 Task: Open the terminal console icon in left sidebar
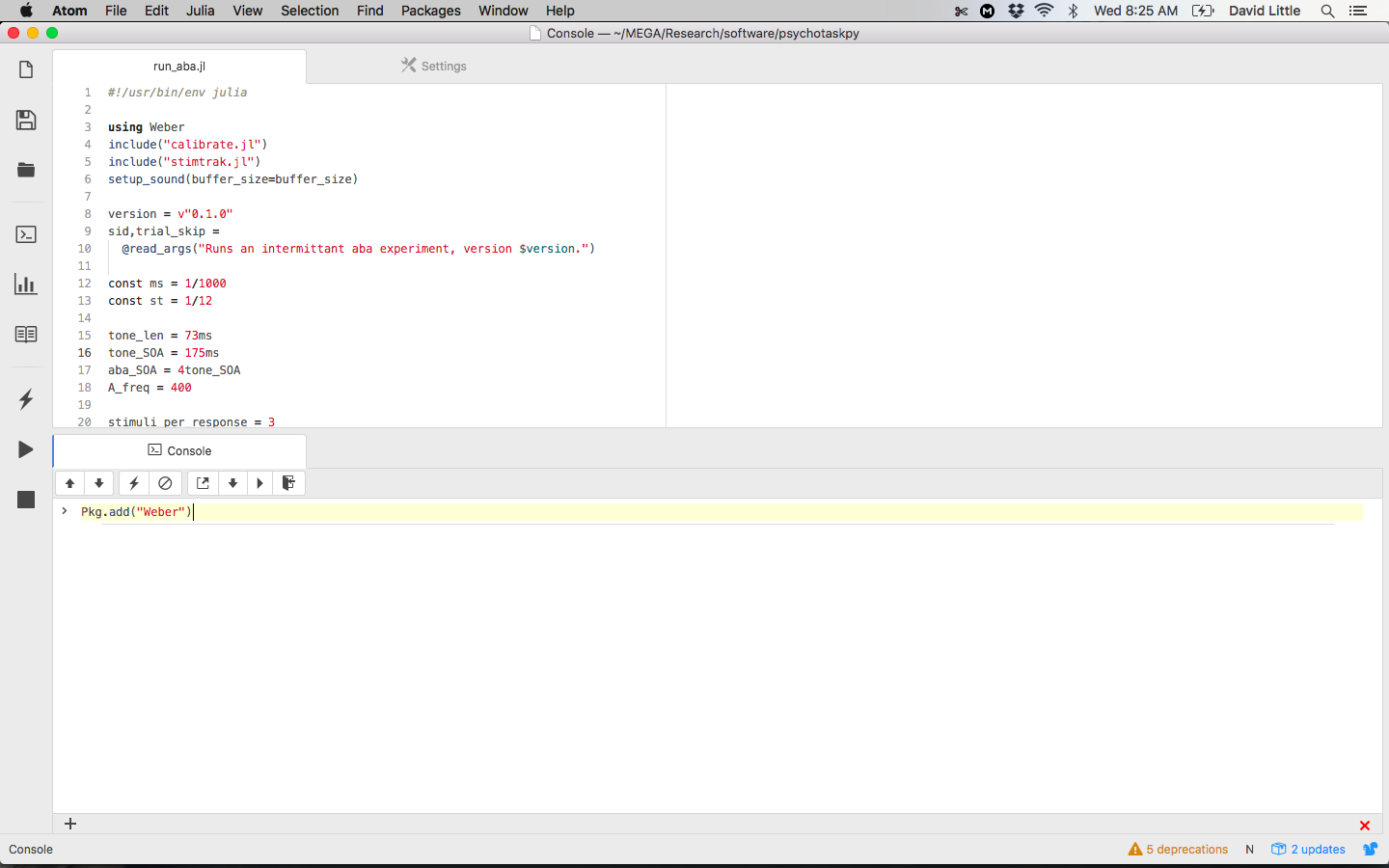click(26, 234)
